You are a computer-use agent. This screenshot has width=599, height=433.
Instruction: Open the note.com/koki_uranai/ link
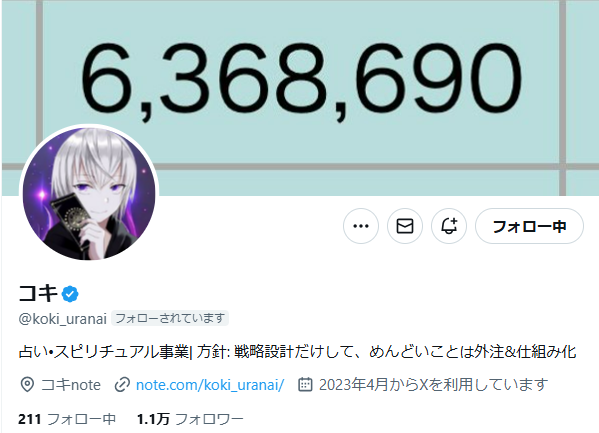(210, 385)
